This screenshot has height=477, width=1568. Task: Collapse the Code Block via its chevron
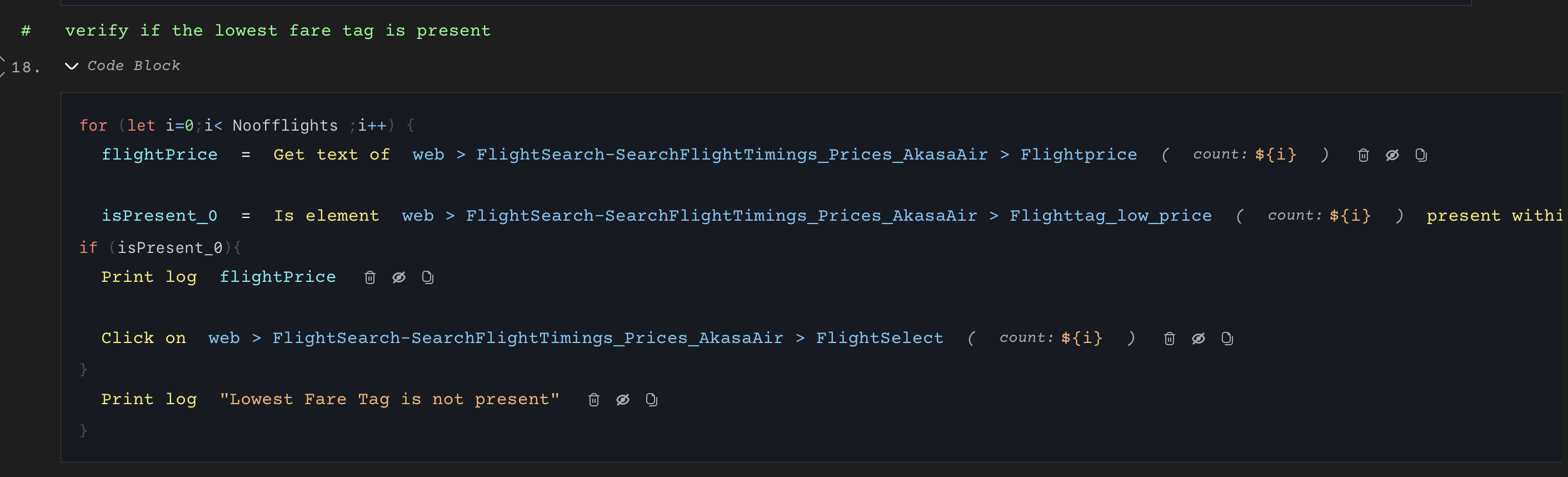(71, 66)
